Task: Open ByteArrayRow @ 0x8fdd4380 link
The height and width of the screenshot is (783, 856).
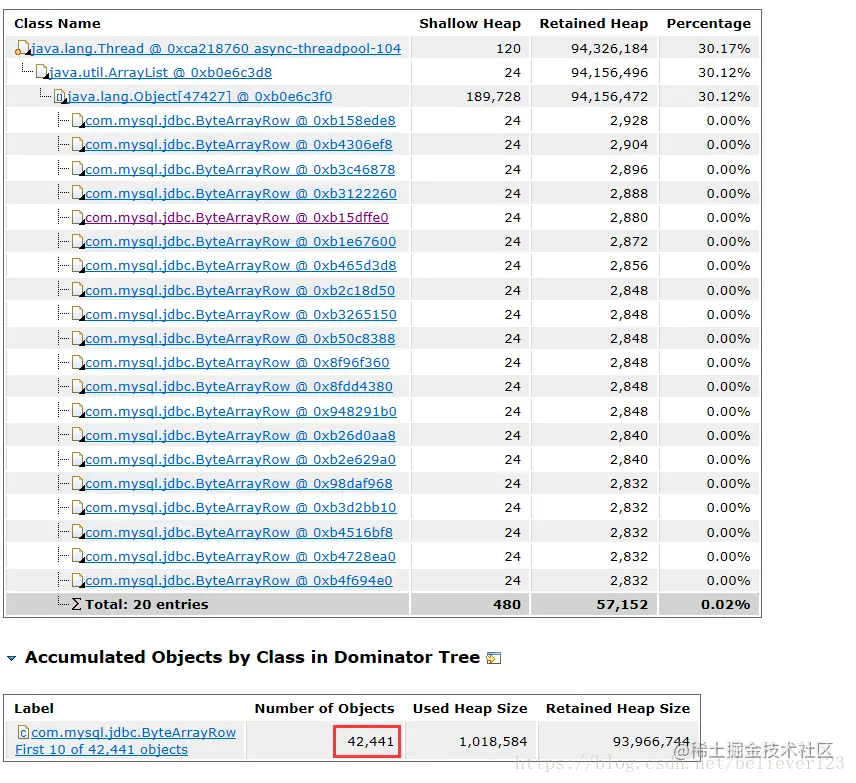Action: tap(239, 387)
